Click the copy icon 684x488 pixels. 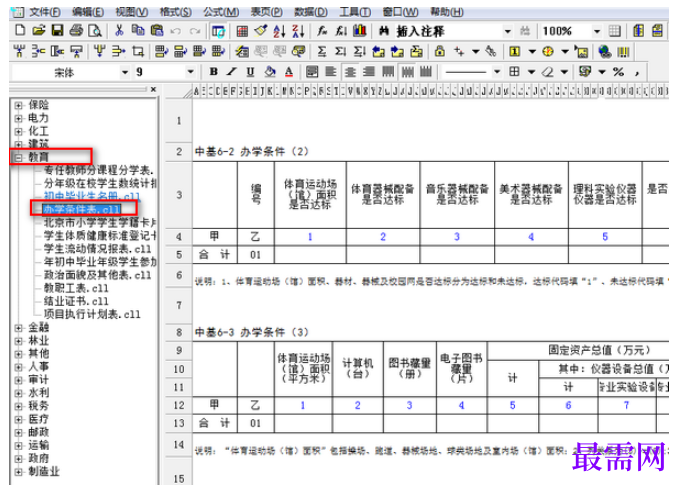pos(138,31)
